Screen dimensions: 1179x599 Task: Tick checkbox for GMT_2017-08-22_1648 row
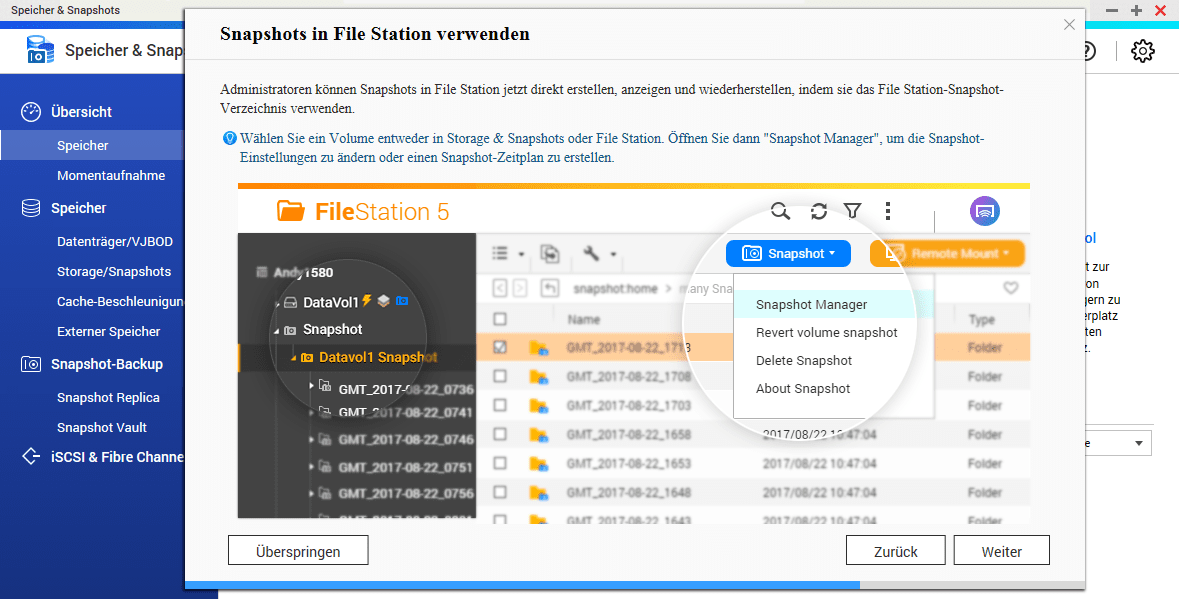pos(500,492)
